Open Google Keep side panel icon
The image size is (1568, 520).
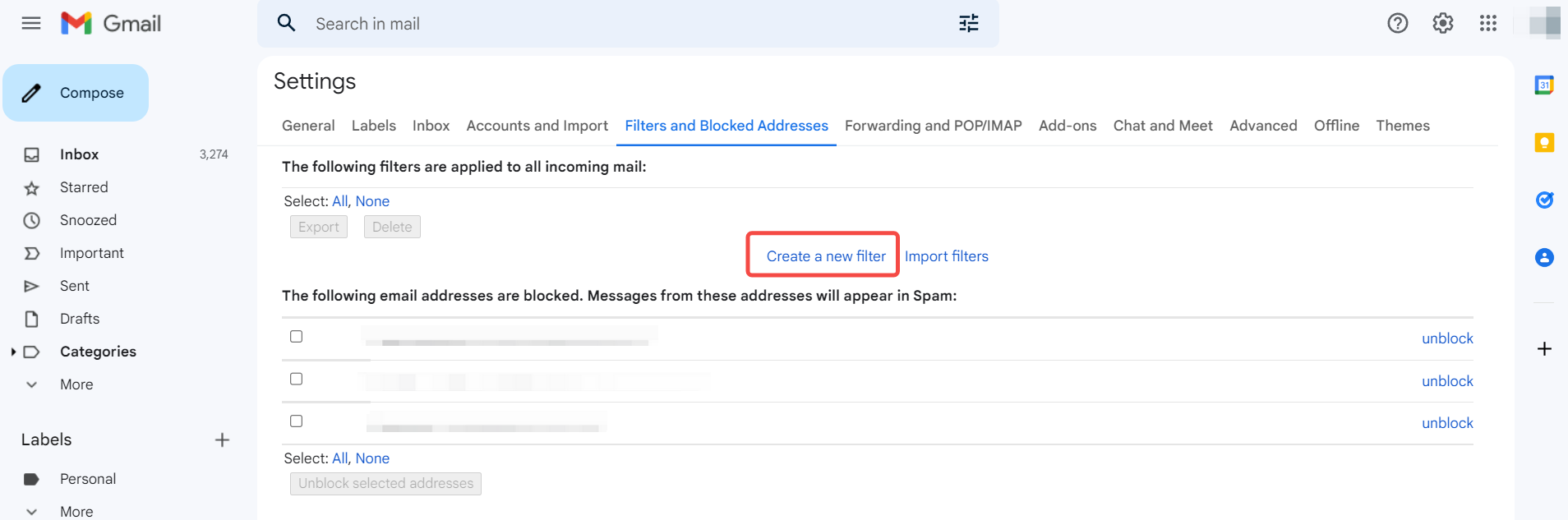click(x=1544, y=143)
